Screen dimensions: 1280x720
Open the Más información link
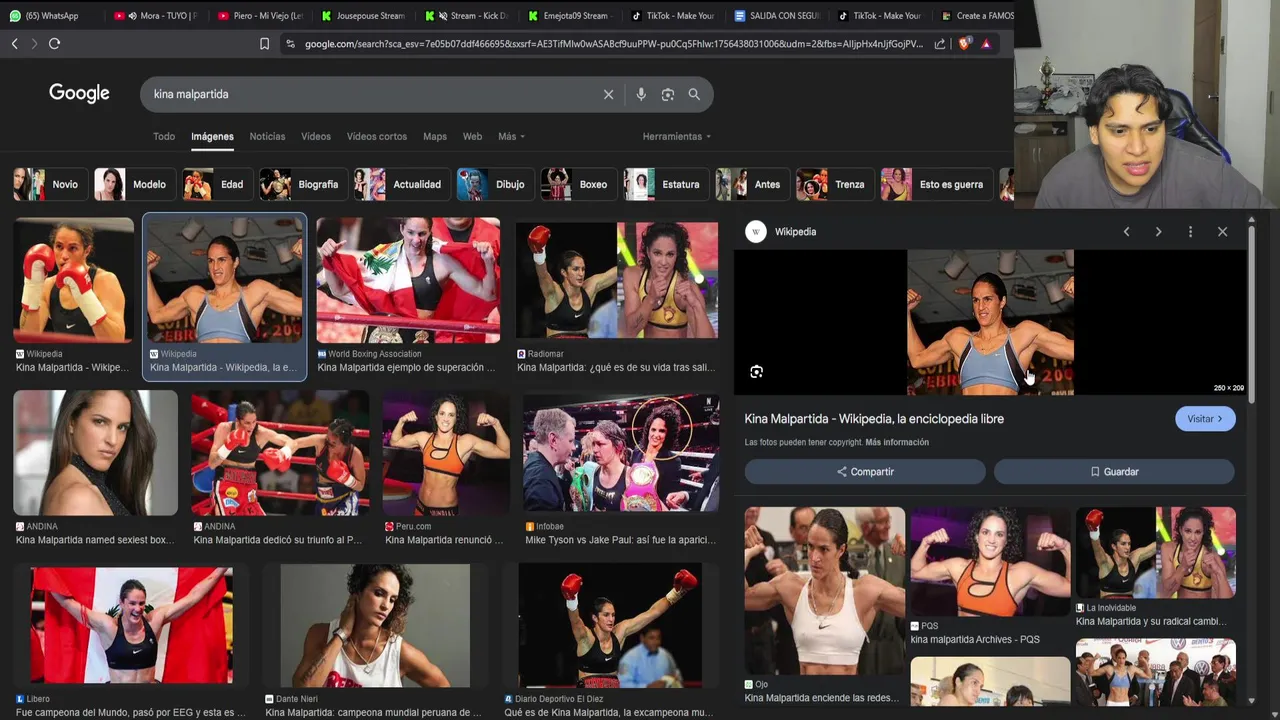pyautogui.click(x=897, y=443)
